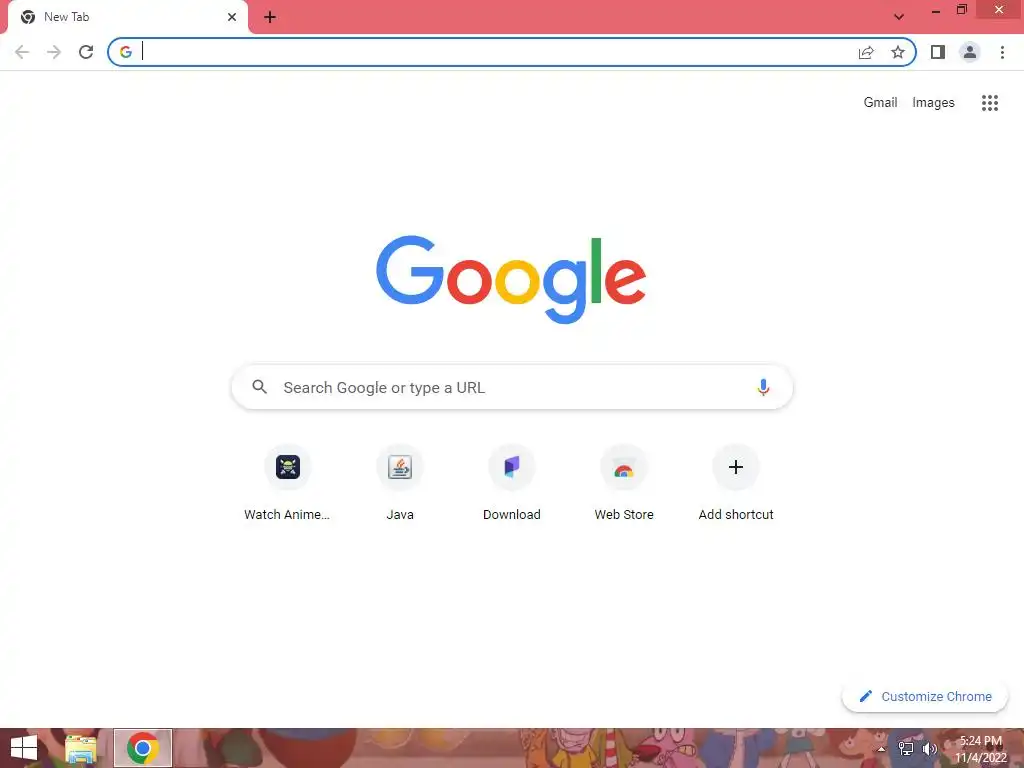The image size is (1024, 768).
Task: Click the magnifier icon in search box
Action: pos(259,387)
